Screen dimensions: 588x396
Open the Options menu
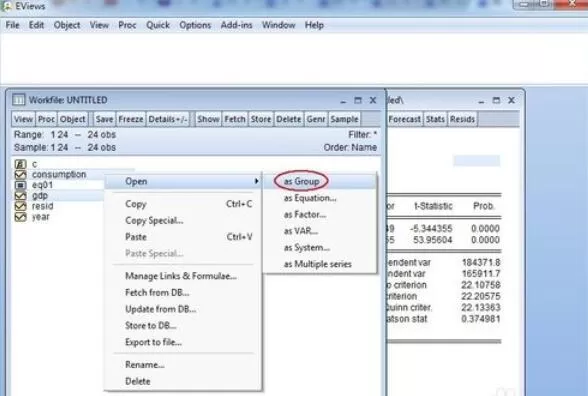click(195, 25)
